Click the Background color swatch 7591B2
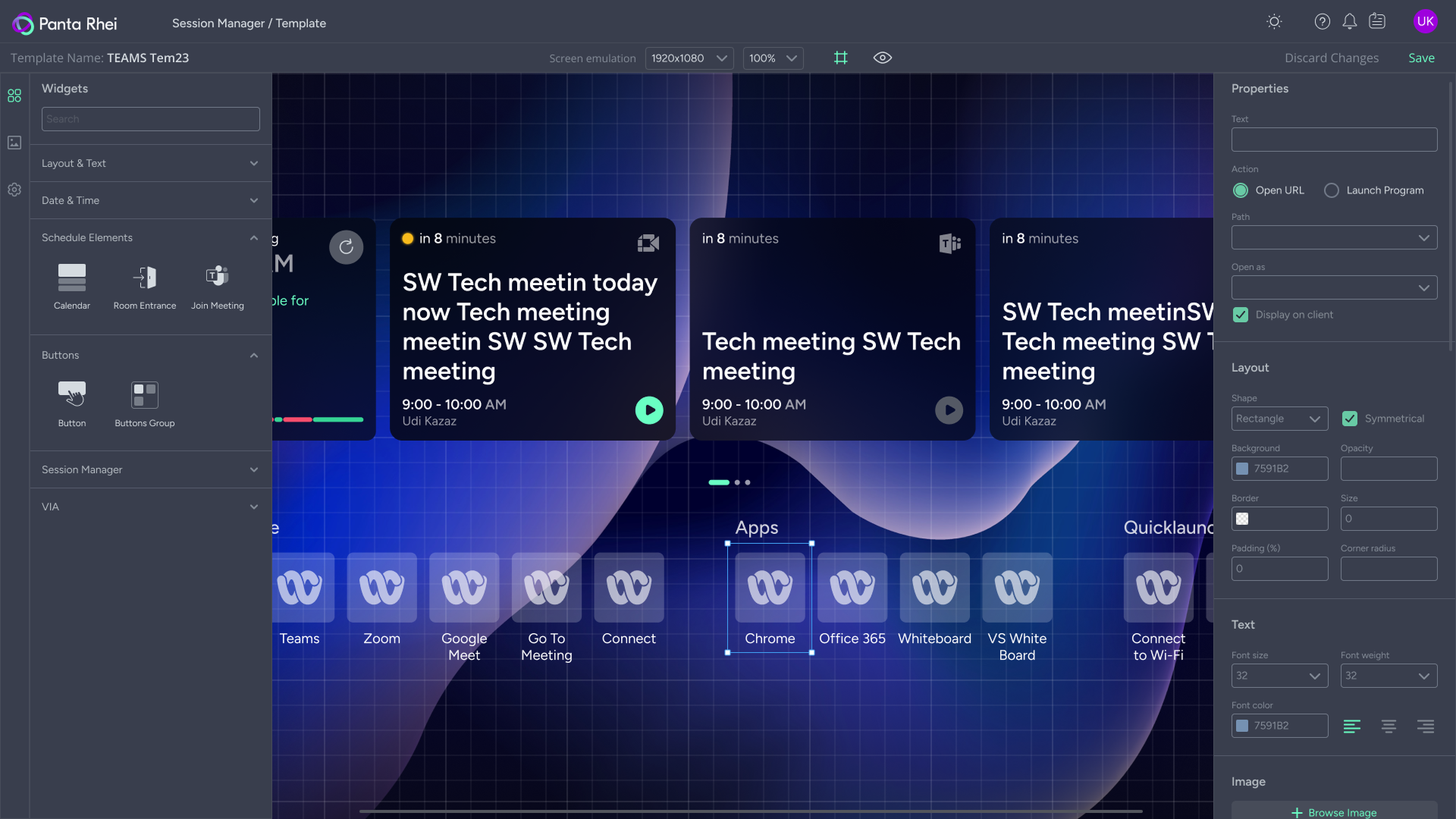 [x=1242, y=469]
